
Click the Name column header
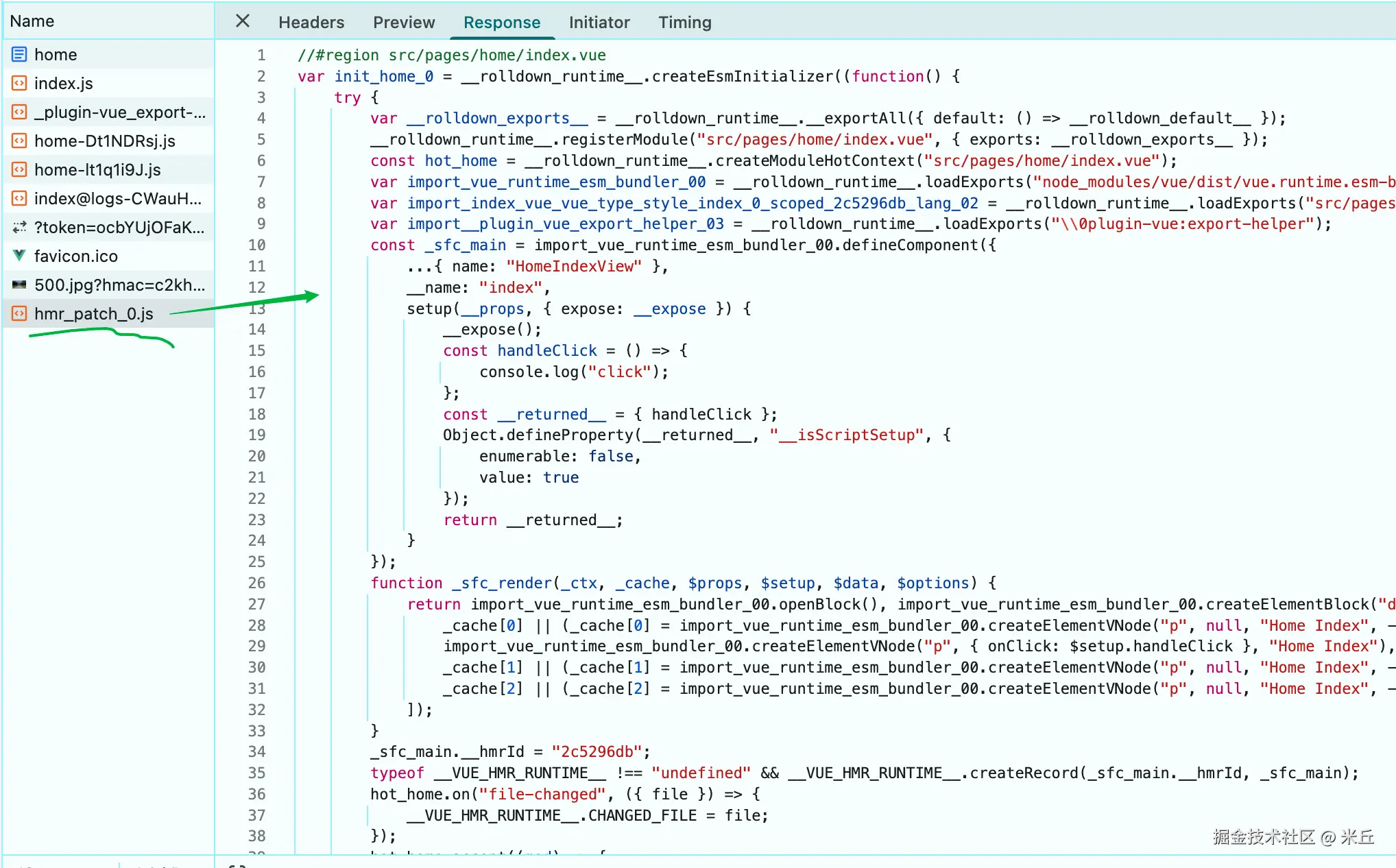[32, 21]
